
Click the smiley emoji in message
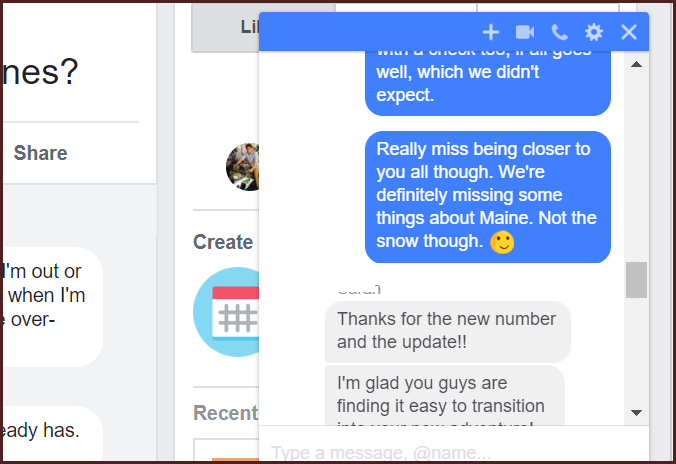502,242
